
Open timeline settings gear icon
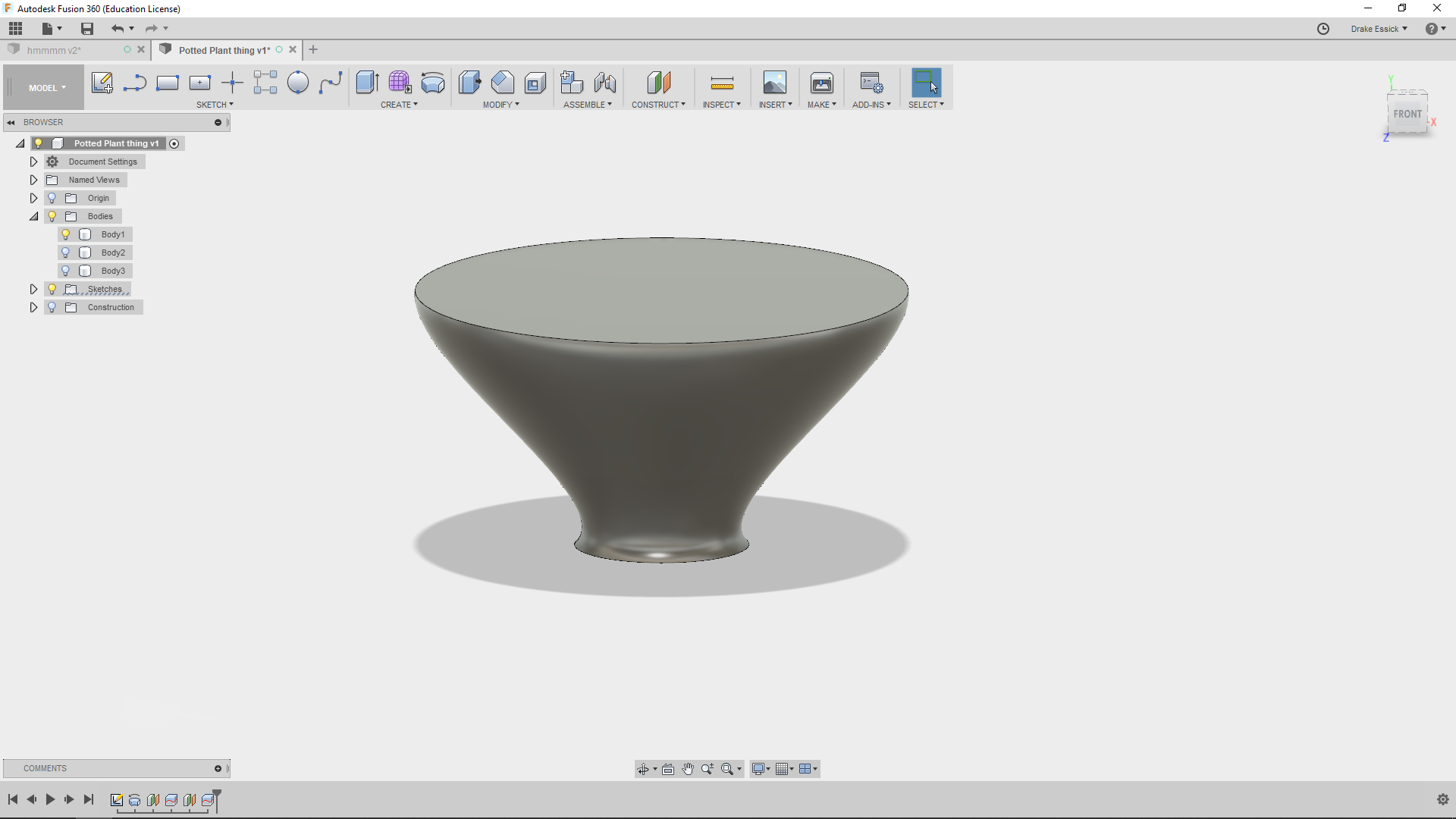tap(1442, 799)
